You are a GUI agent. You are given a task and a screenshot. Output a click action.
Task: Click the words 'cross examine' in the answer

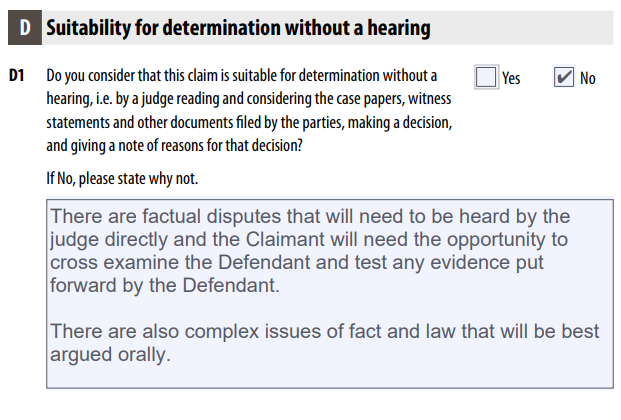(131, 262)
